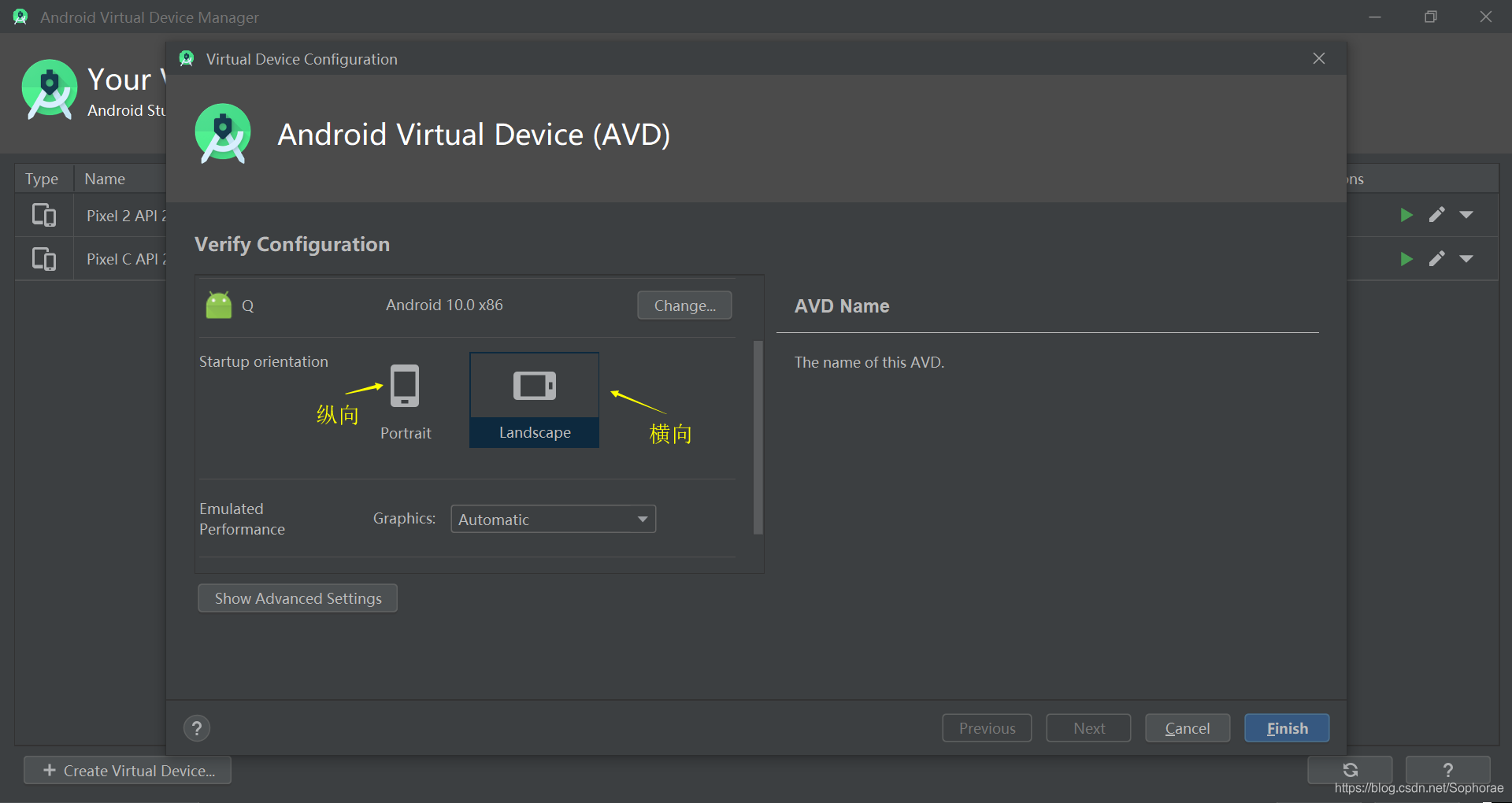Image resolution: width=1512 pixels, height=803 pixels.
Task: Click the Type column header
Action: pos(42,179)
